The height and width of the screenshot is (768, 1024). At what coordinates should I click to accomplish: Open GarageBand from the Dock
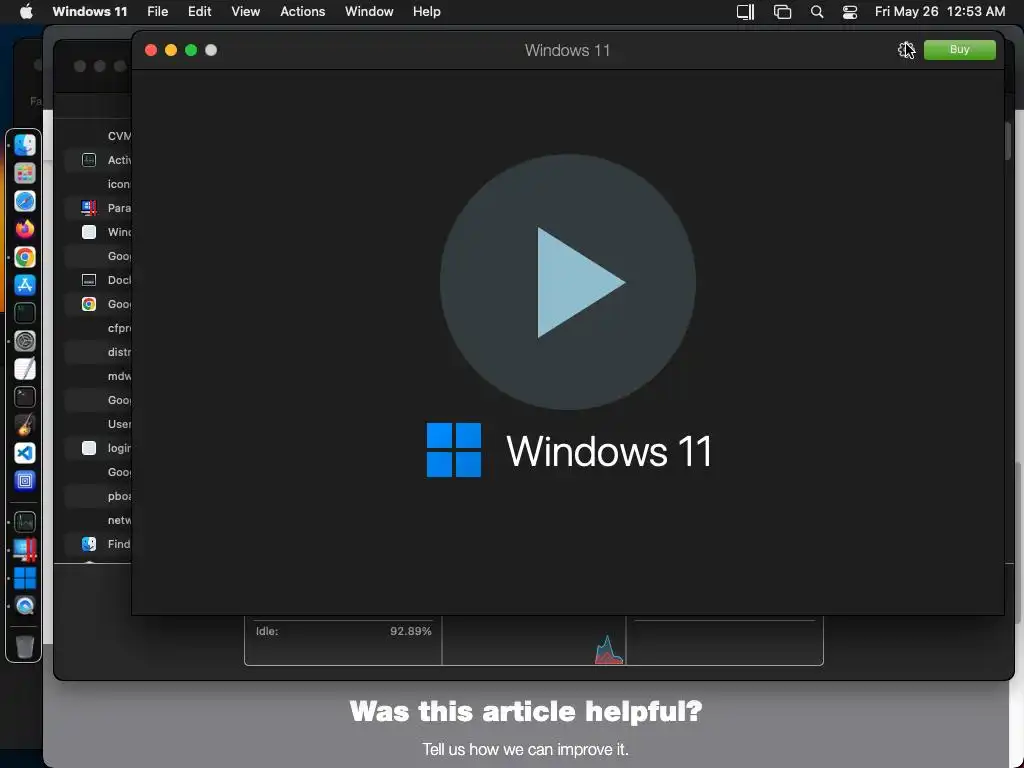click(x=25, y=425)
